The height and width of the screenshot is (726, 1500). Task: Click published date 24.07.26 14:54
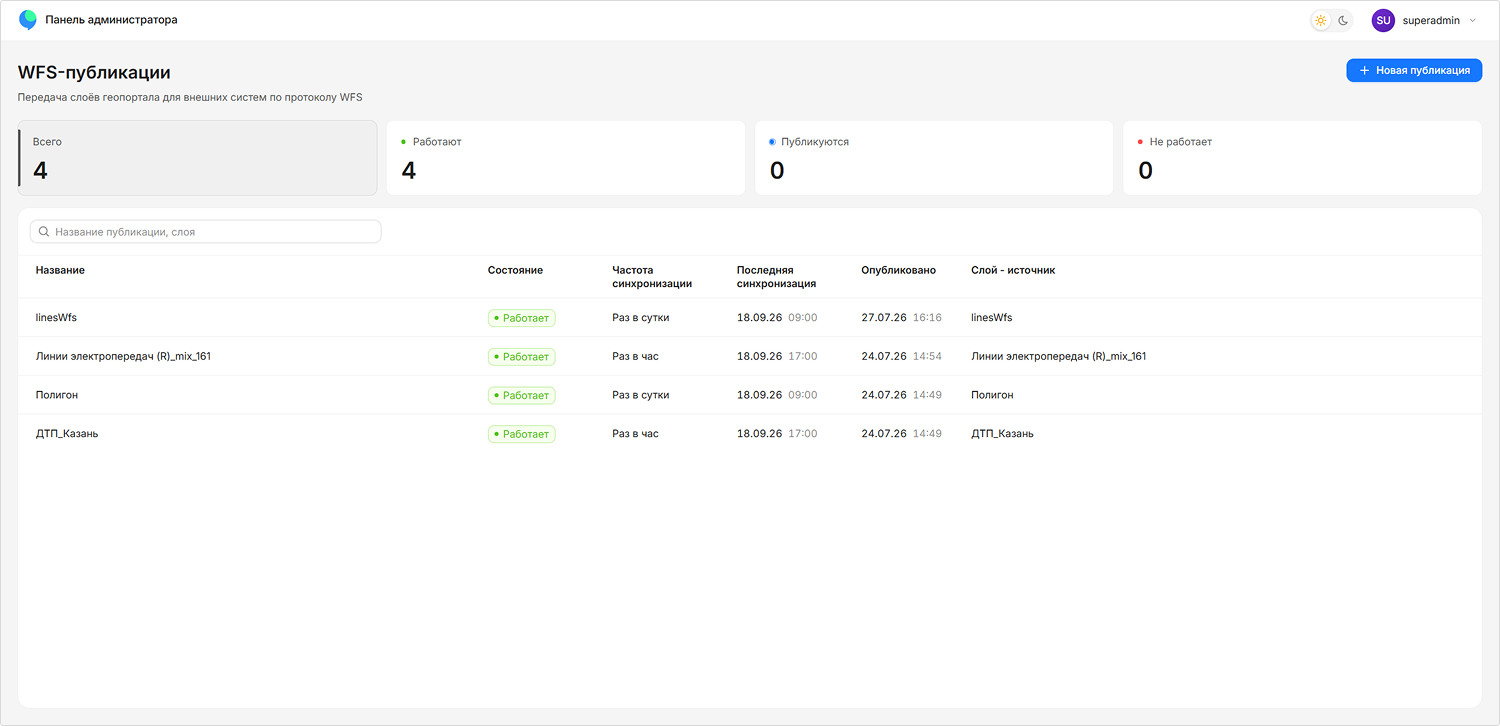(901, 356)
